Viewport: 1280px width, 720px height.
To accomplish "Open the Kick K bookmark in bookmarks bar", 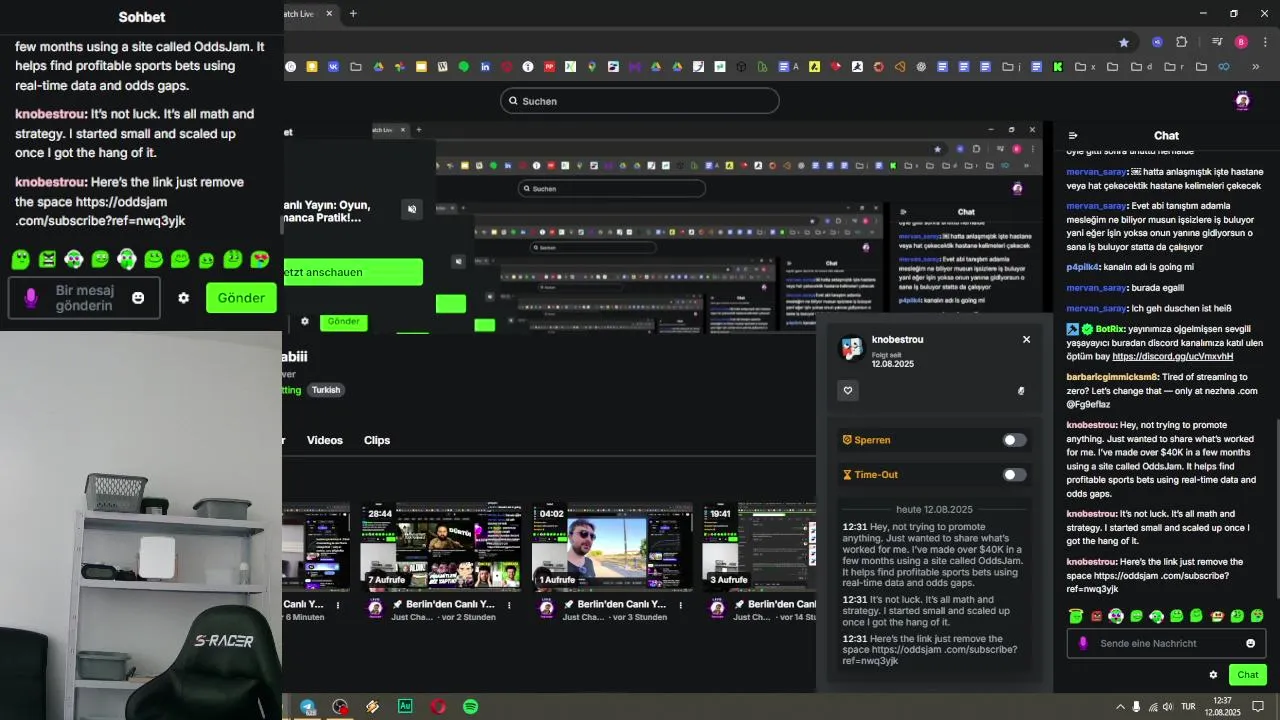I will [1057, 67].
